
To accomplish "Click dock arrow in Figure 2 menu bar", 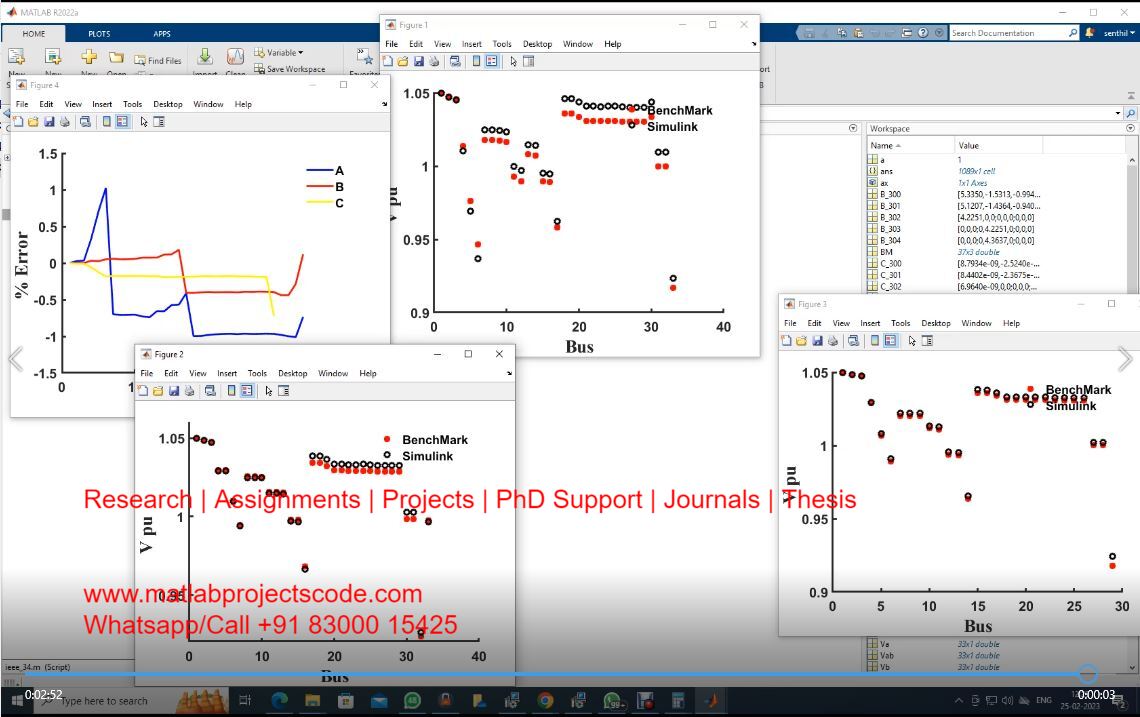I will coord(509,373).
